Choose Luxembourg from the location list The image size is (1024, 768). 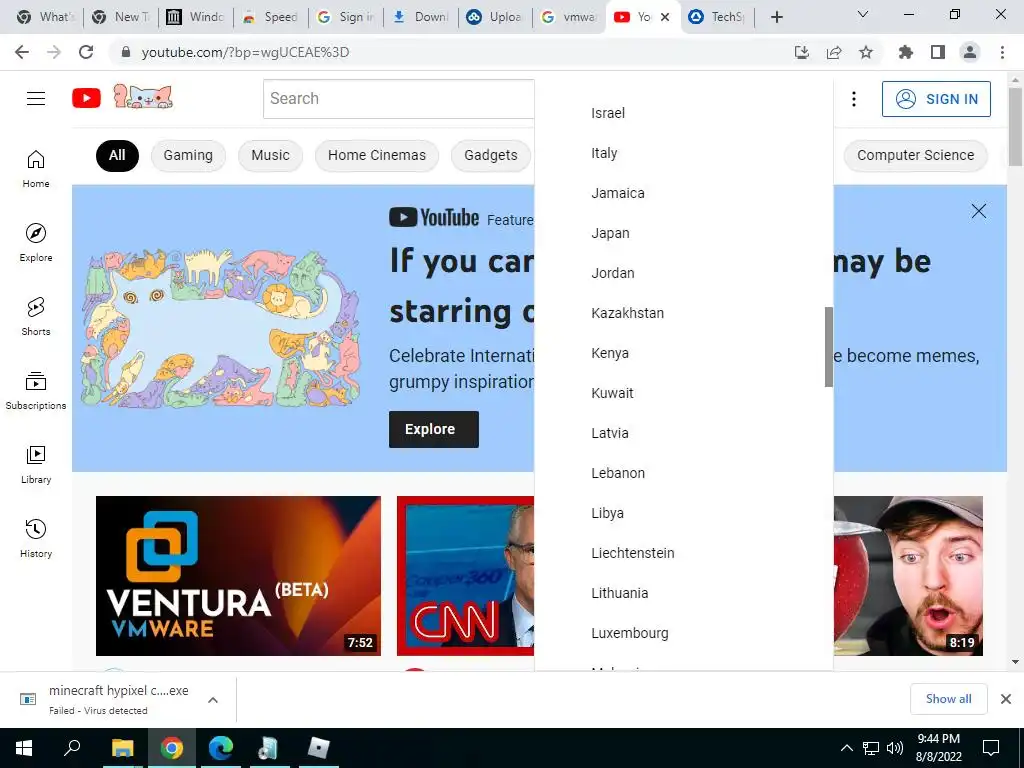684,633
